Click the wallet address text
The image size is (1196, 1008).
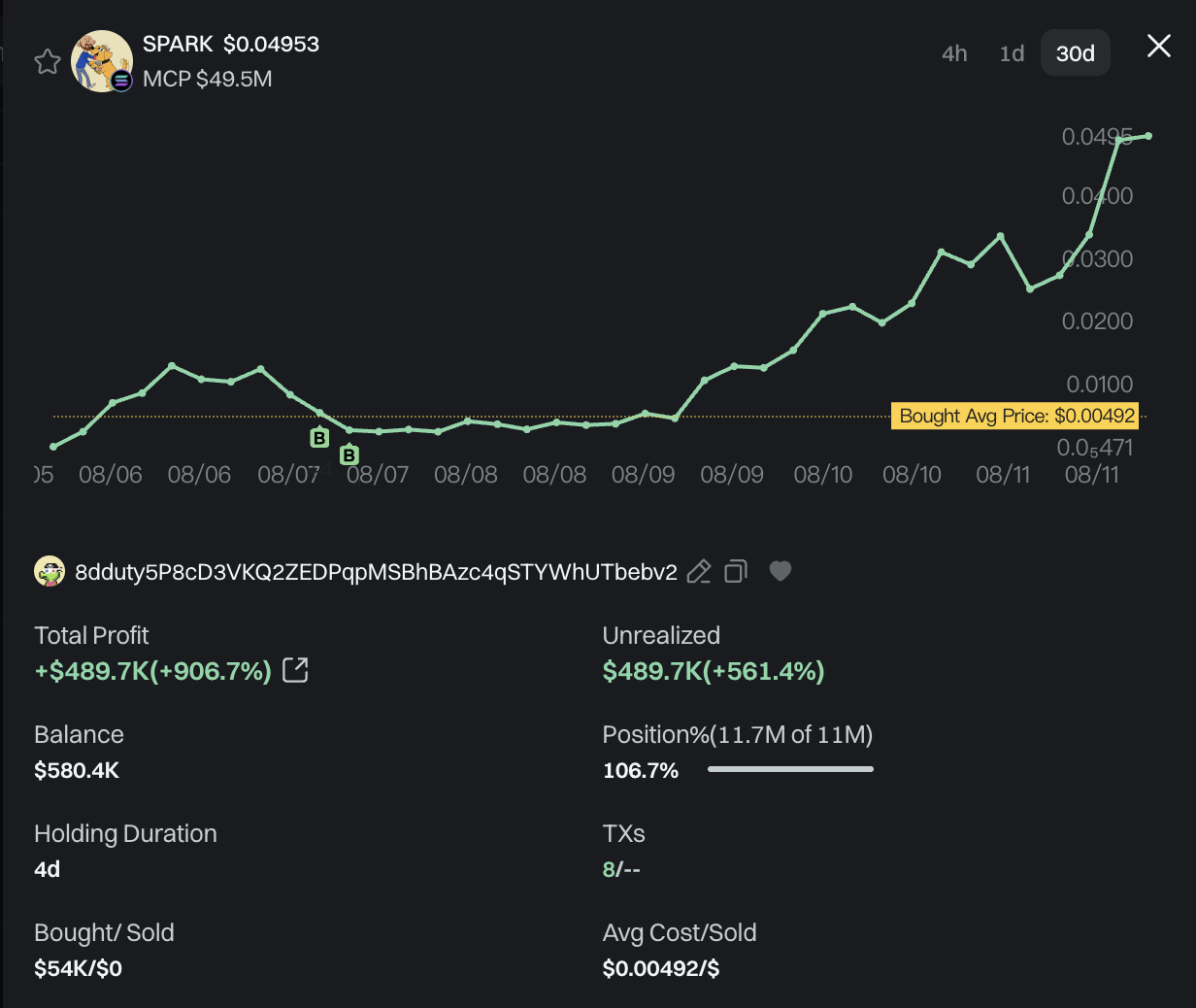pos(376,572)
